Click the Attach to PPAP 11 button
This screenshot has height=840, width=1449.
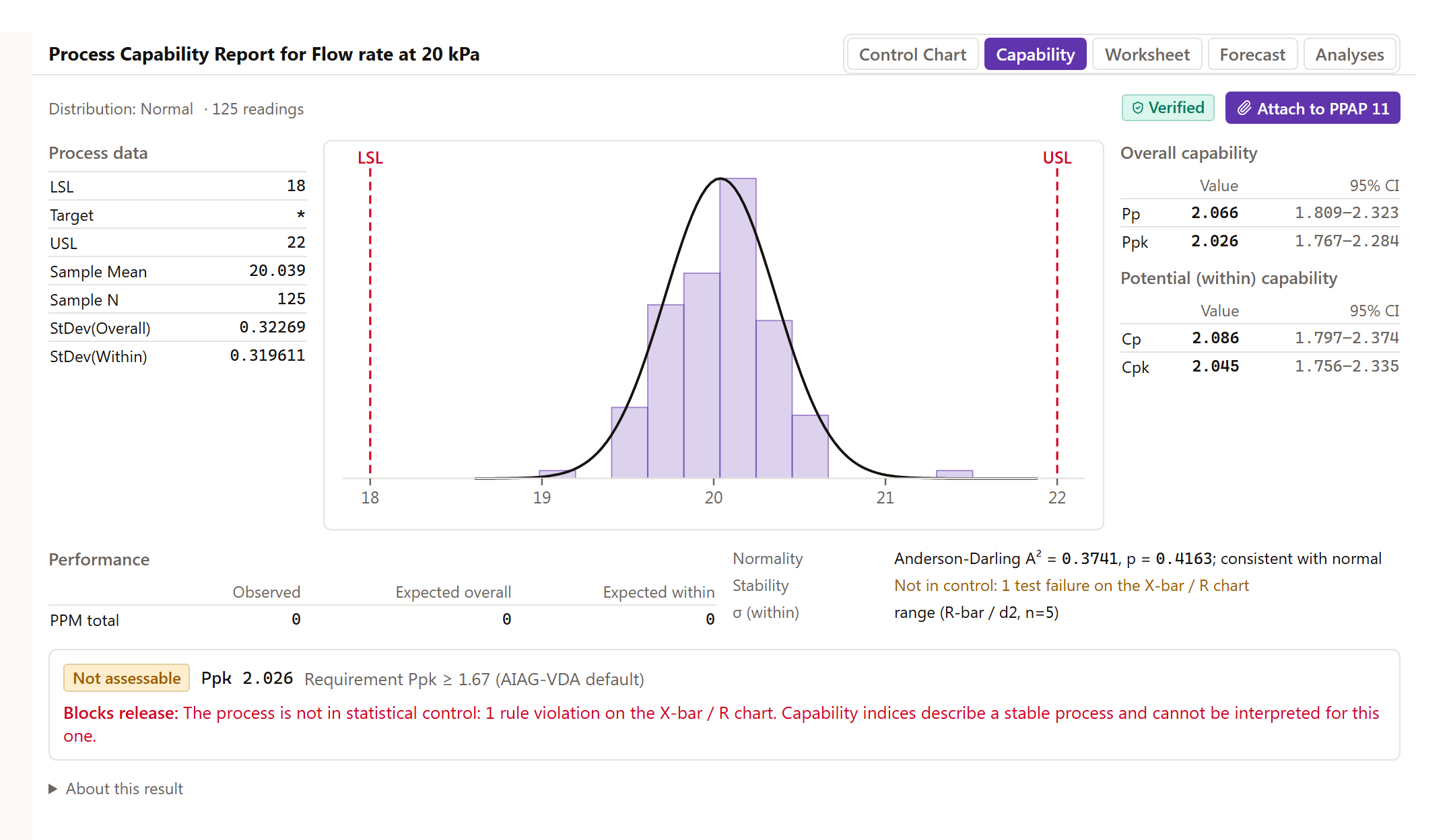tap(1312, 108)
